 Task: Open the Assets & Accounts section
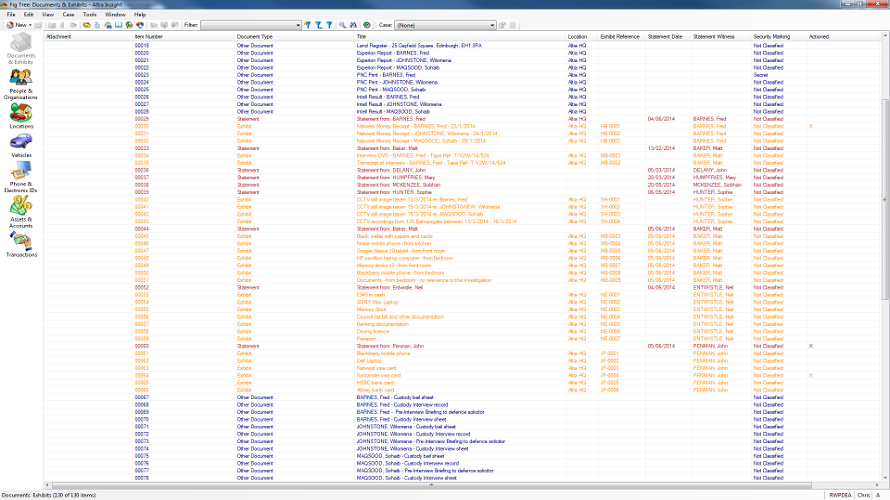(x=21, y=212)
